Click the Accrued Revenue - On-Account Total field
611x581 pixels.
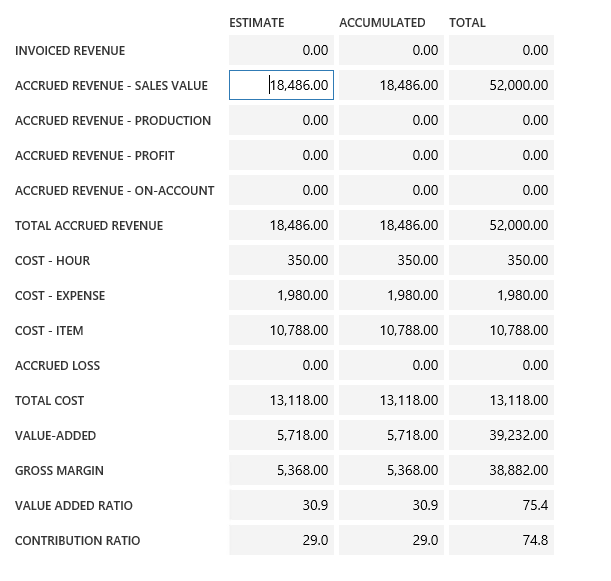[x=501, y=190]
